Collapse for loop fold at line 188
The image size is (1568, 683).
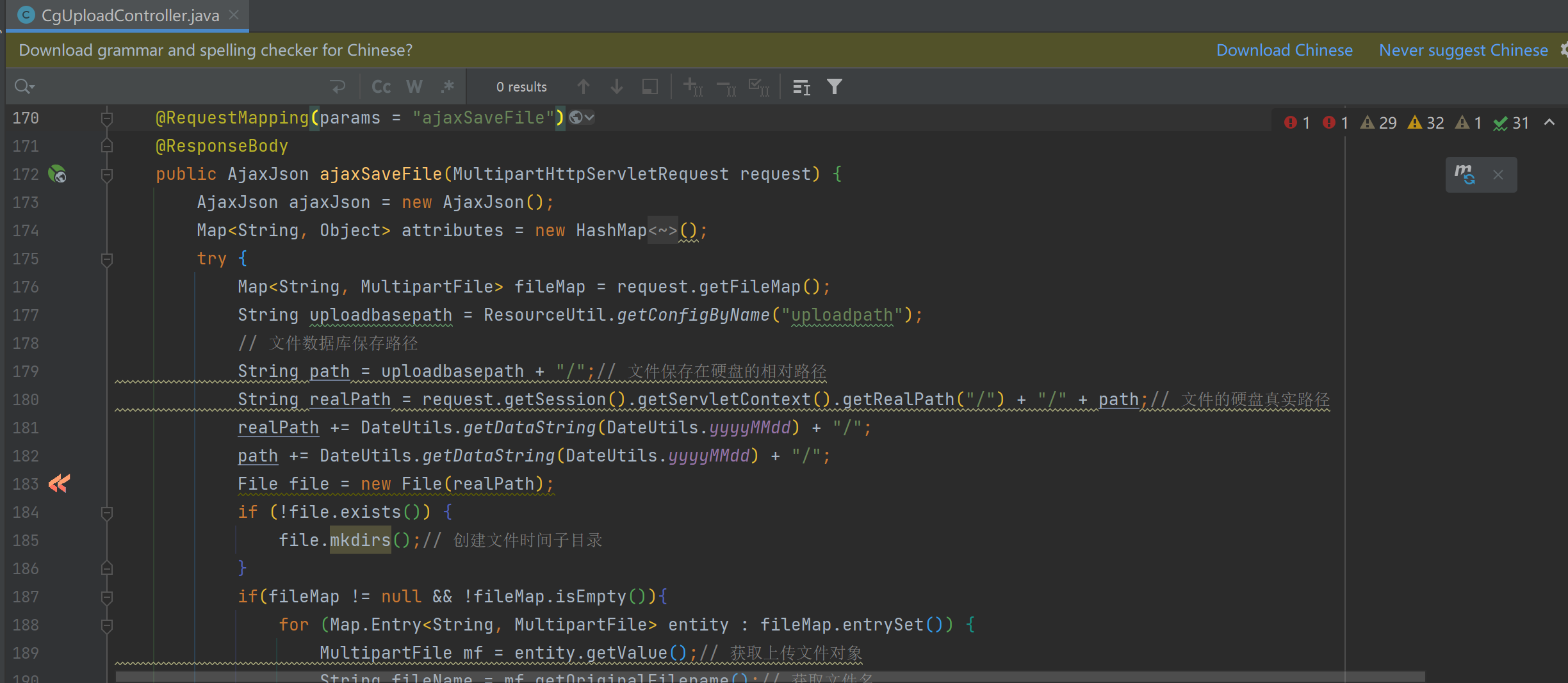(x=107, y=625)
